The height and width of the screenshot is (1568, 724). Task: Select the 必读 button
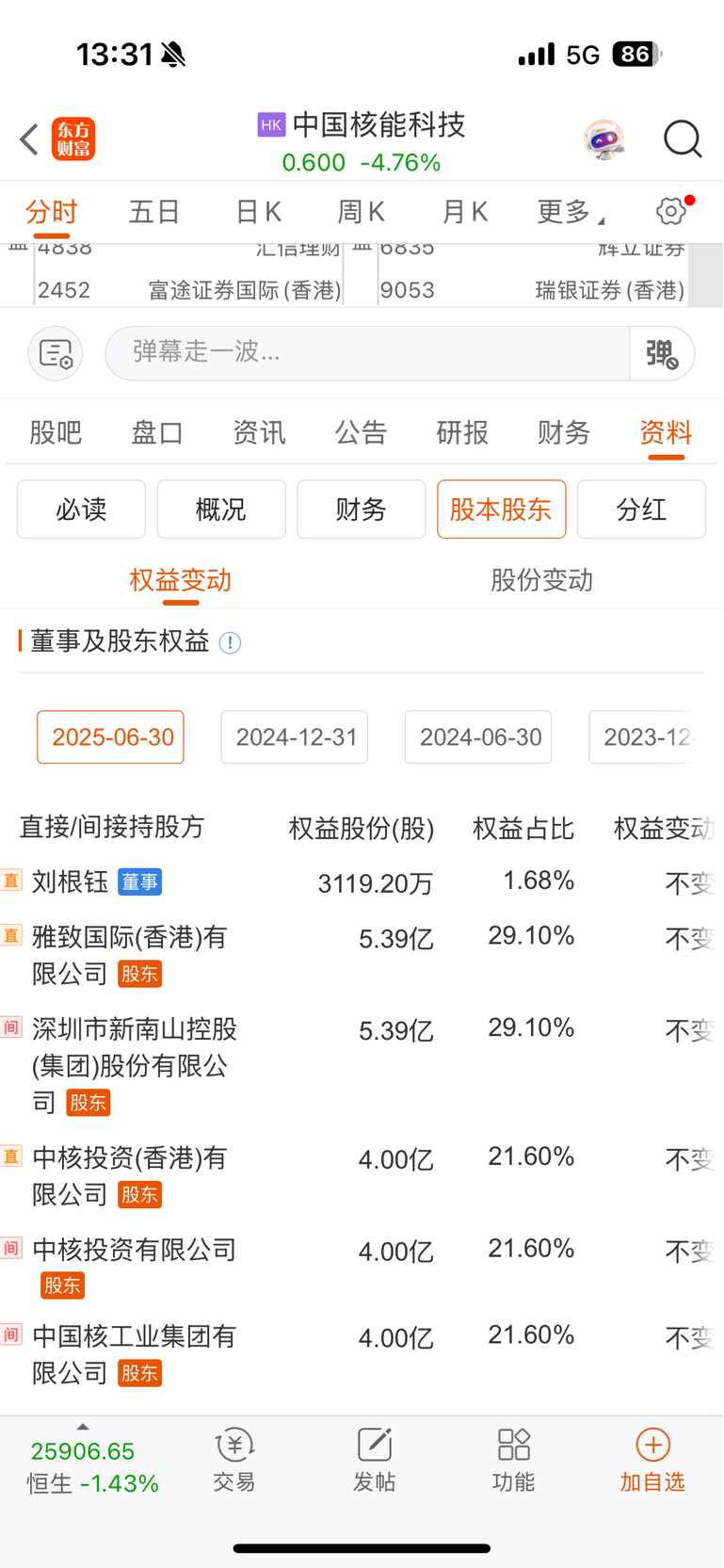(81, 509)
